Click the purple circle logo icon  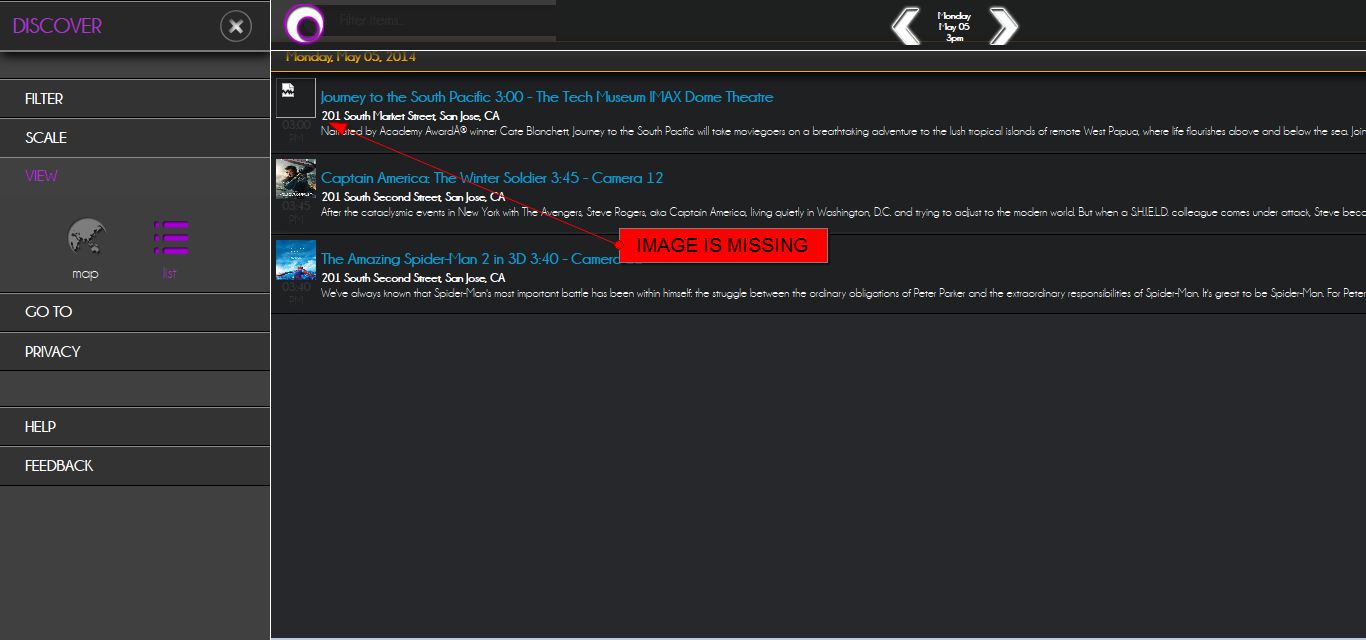point(304,24)
